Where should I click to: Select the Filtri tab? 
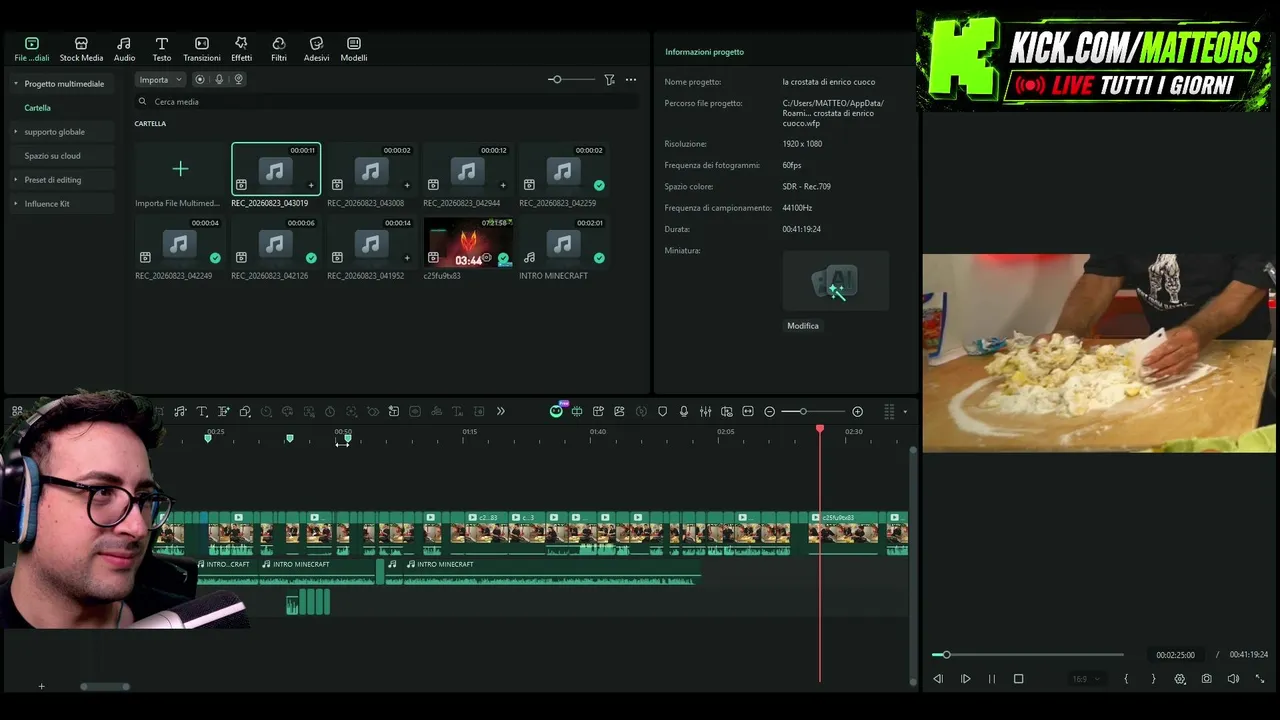[279, 49]
